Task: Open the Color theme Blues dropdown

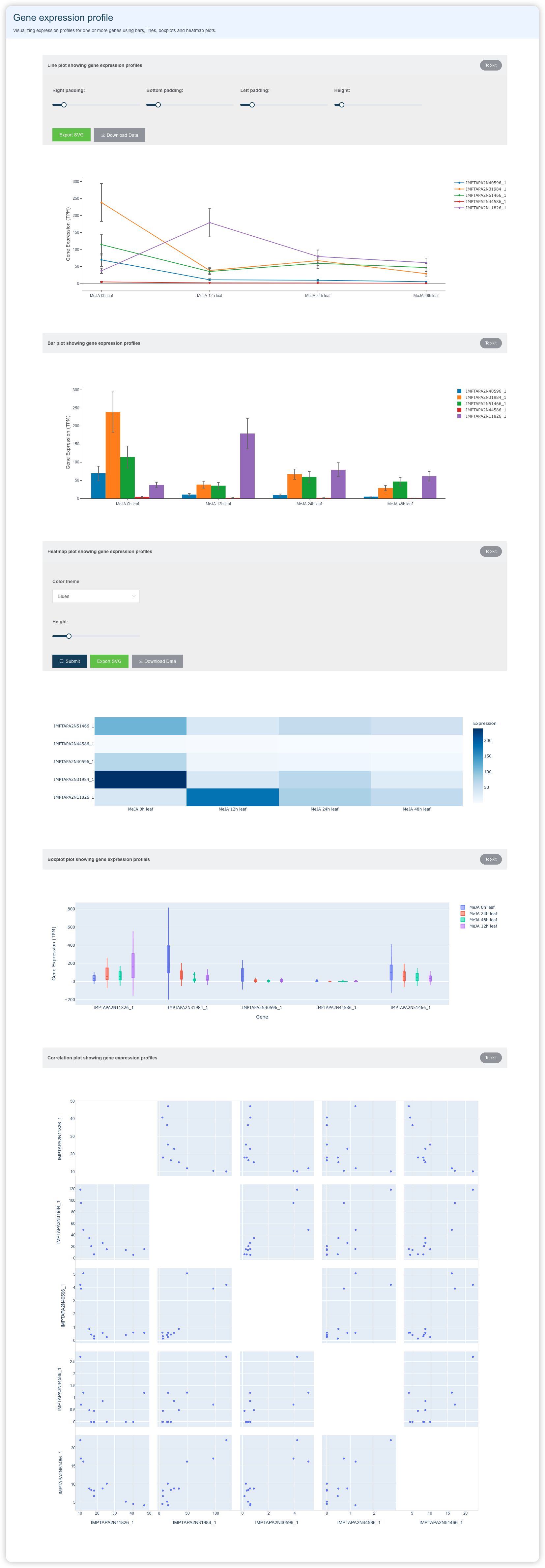Action: coord(96,597)
